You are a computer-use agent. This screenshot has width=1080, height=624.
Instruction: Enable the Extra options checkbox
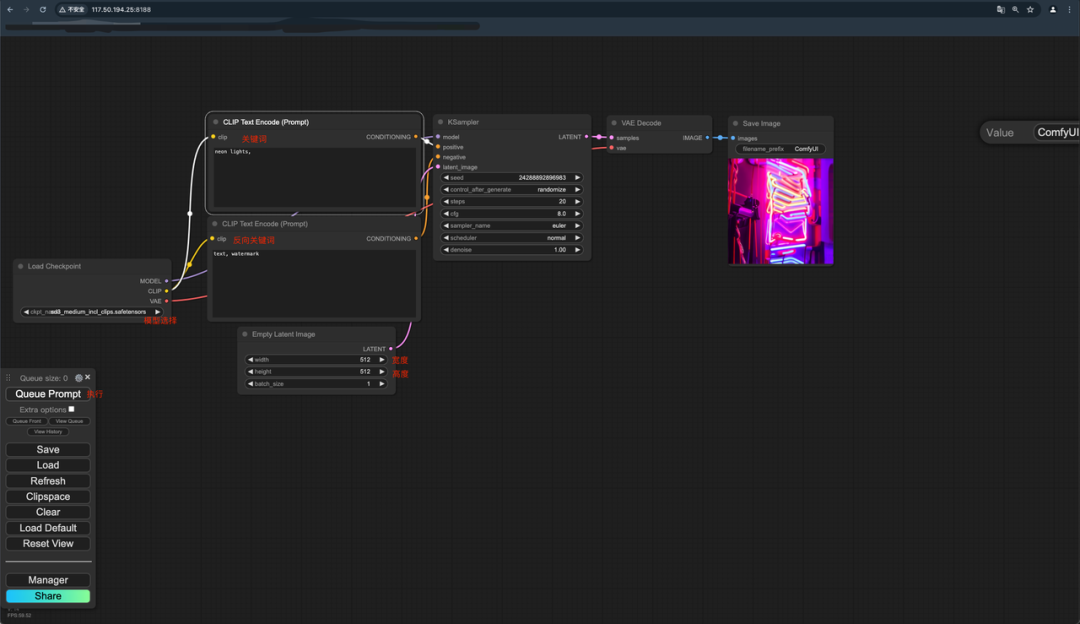[71, 408]
